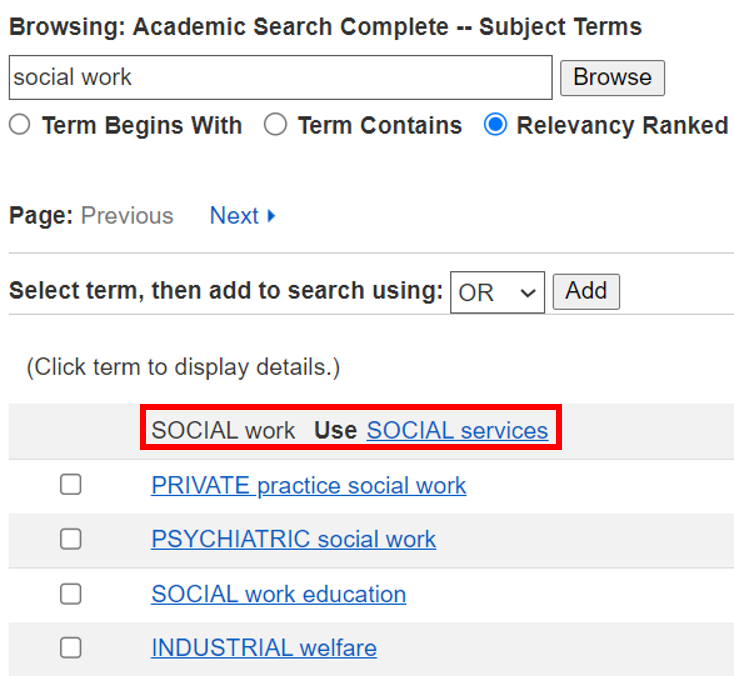Click the Browse button
This screenshot has width=734, height=676.
point(612,78)
